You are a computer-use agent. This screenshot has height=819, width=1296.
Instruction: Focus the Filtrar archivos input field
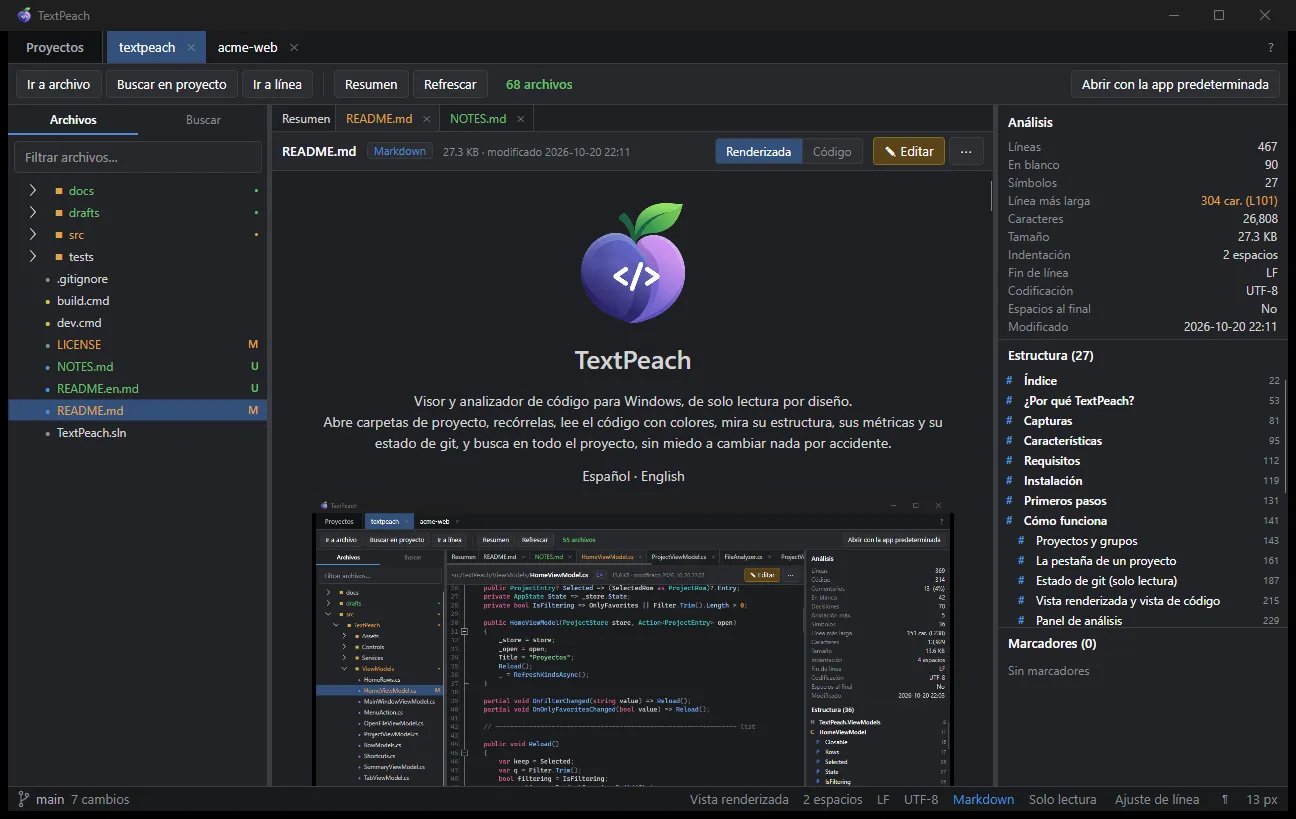[x=138, y=157]
